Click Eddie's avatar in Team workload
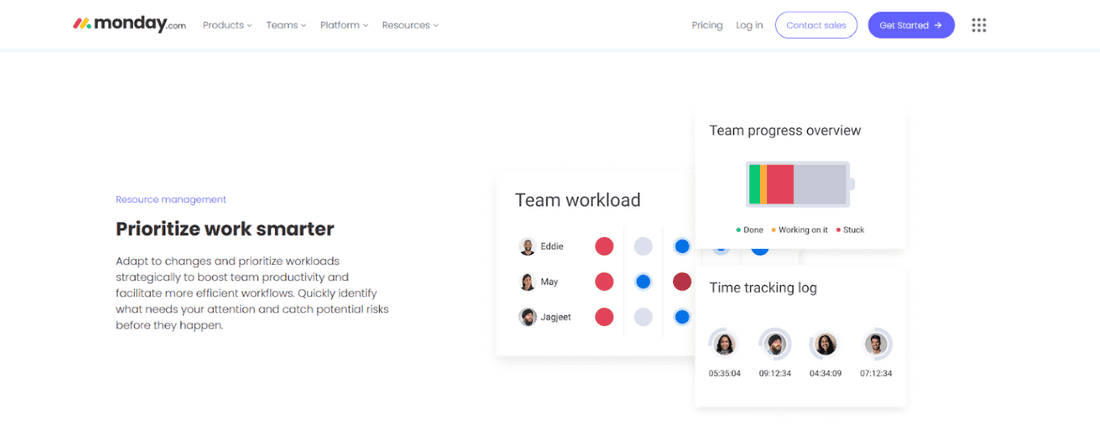Screen dimensions: 1100x439 [527, 246]
